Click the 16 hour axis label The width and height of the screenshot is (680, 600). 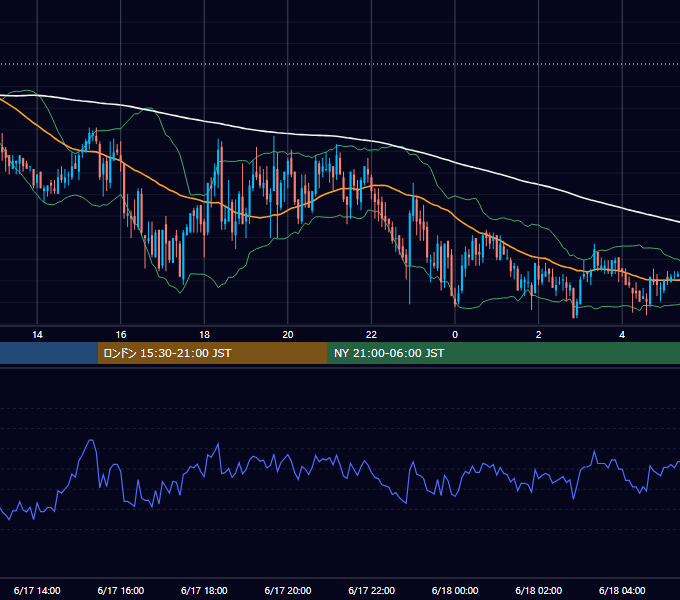121,335
